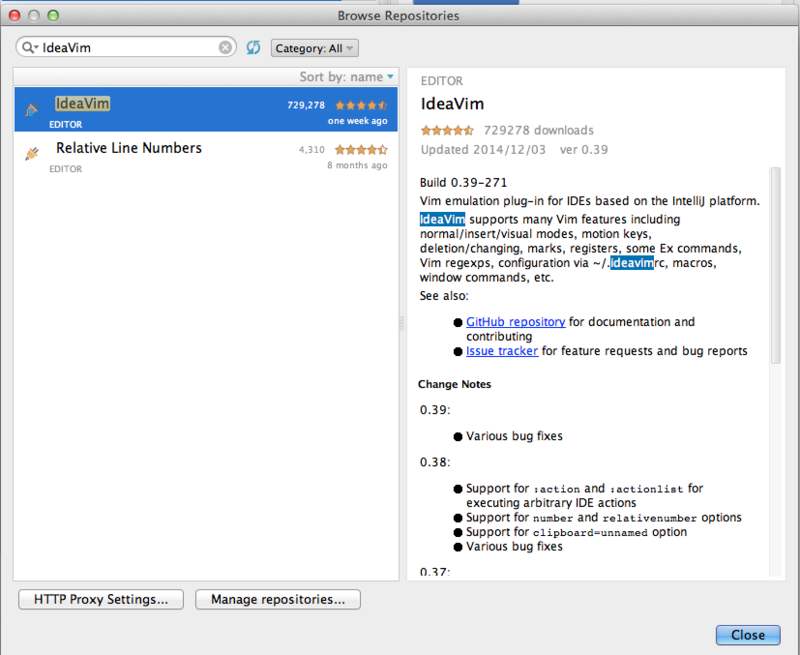This screenshot has height=655, width=800.
Task: Open the GitHub repository link
Action: 515,322
